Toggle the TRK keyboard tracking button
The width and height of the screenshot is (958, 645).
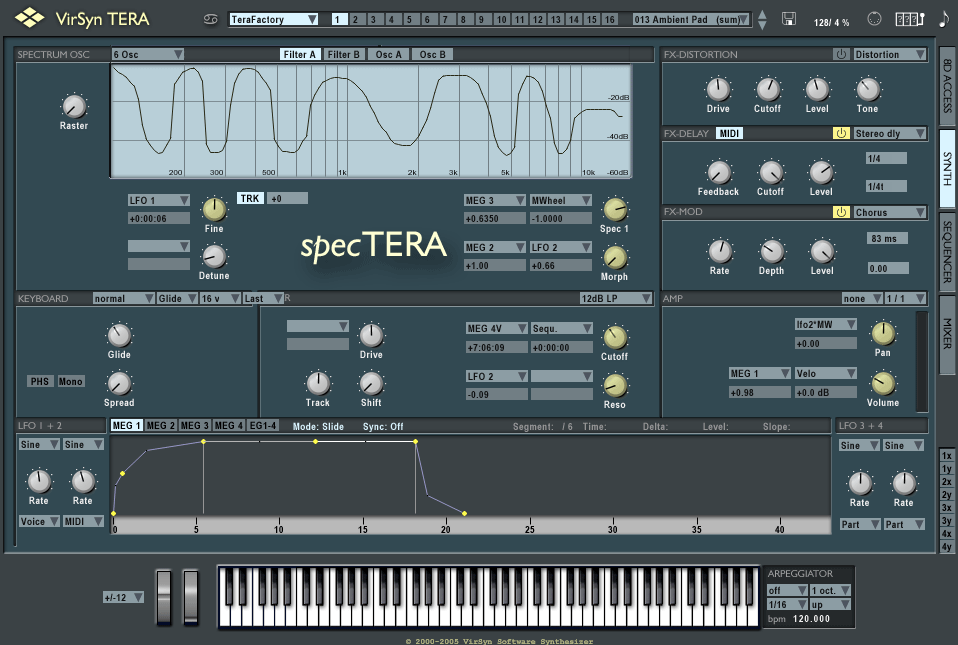[x=249, y=199]
